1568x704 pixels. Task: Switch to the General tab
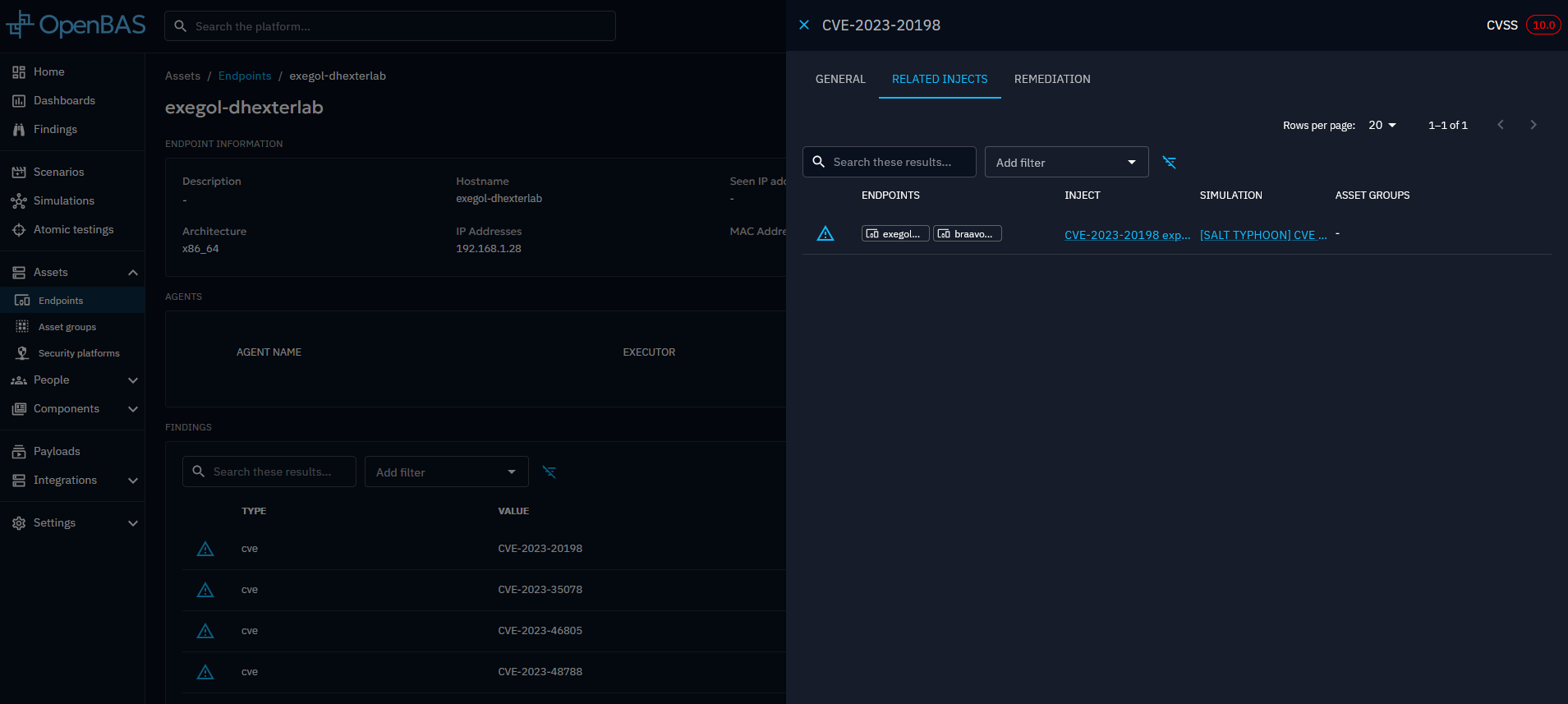pos(839,80)
